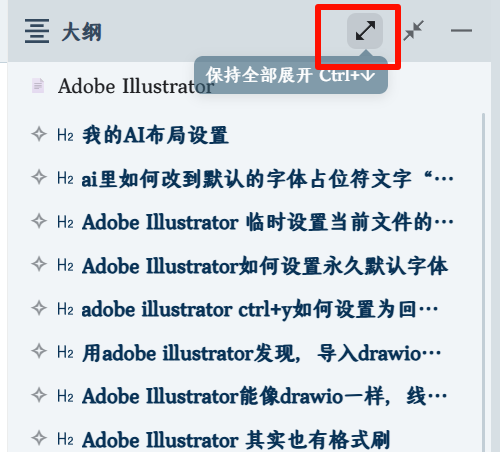Click the outline panel vertical scrollbar

(x=483, y=282)
